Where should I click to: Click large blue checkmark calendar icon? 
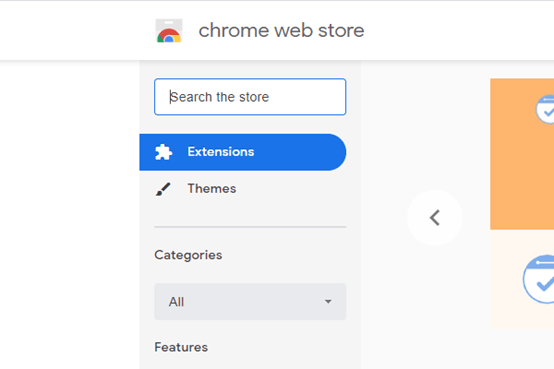tap(538, 279)
